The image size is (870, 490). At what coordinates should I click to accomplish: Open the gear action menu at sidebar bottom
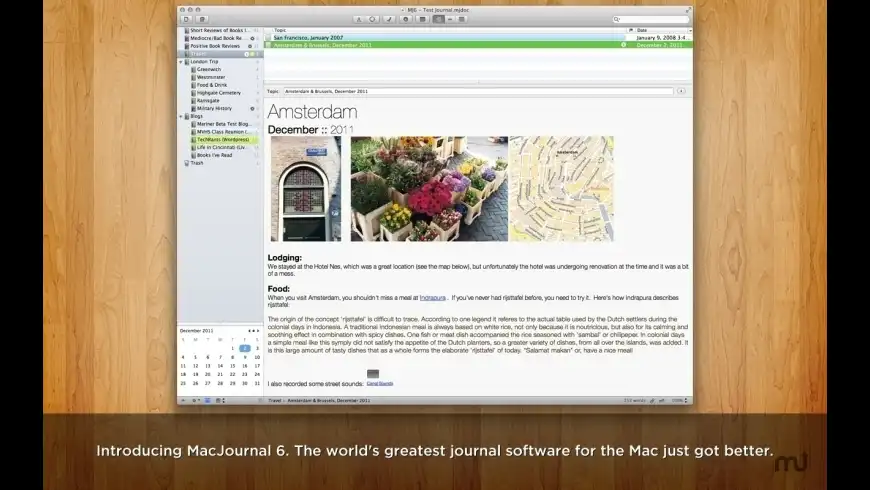(195, 400)
